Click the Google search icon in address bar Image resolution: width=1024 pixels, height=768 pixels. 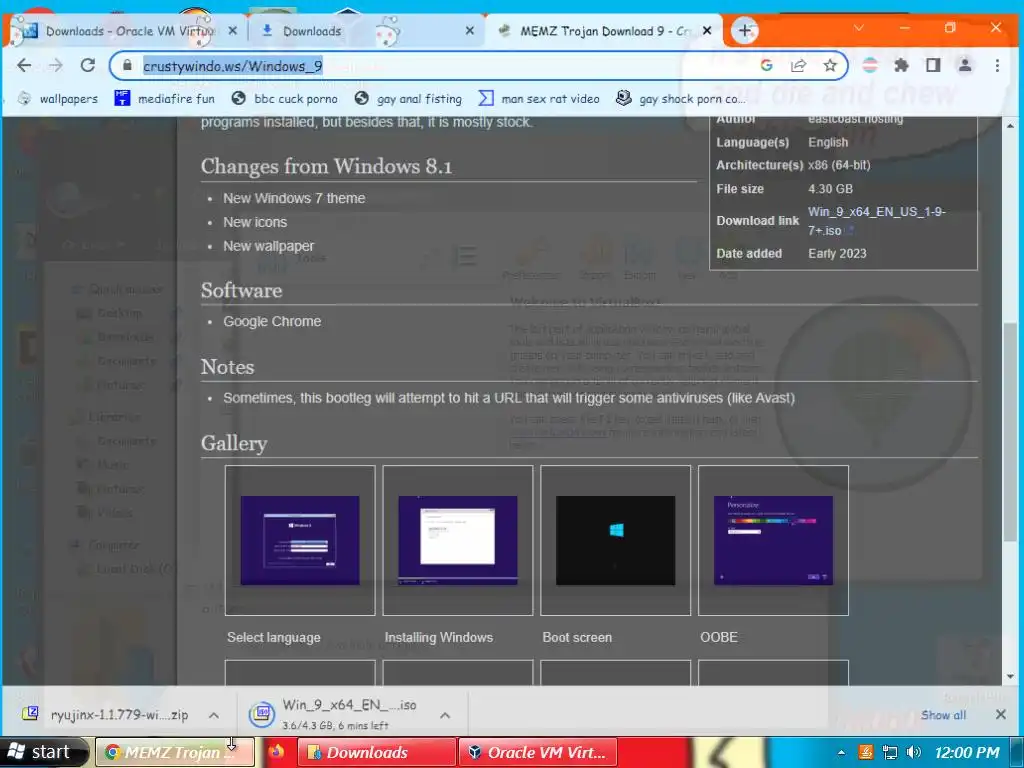click(x=767, y=65)
